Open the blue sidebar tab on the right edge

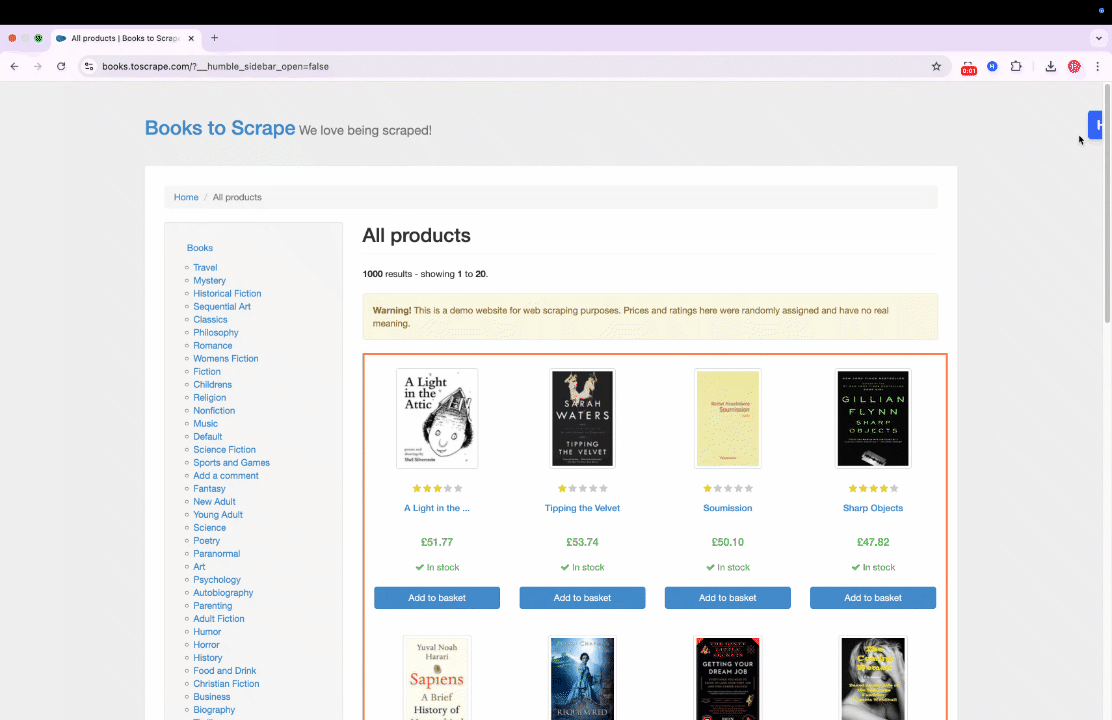tap(1099, 125)
